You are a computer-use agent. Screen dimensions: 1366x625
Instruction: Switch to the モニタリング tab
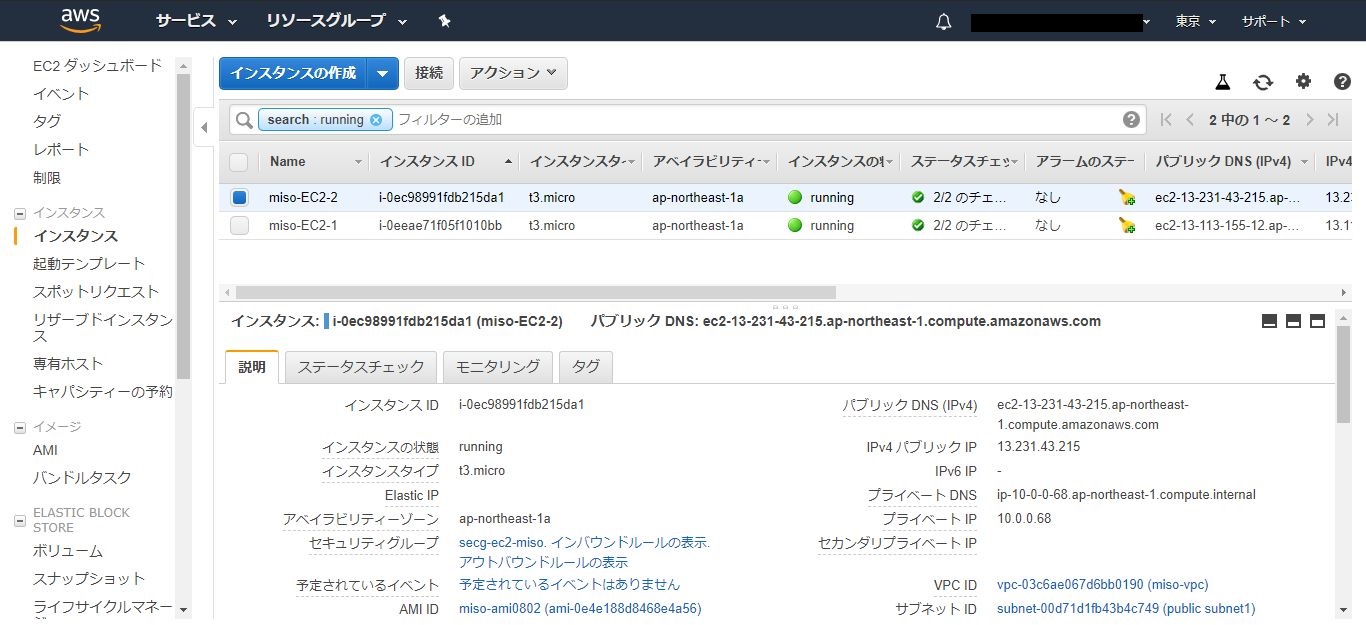point(497,367)
